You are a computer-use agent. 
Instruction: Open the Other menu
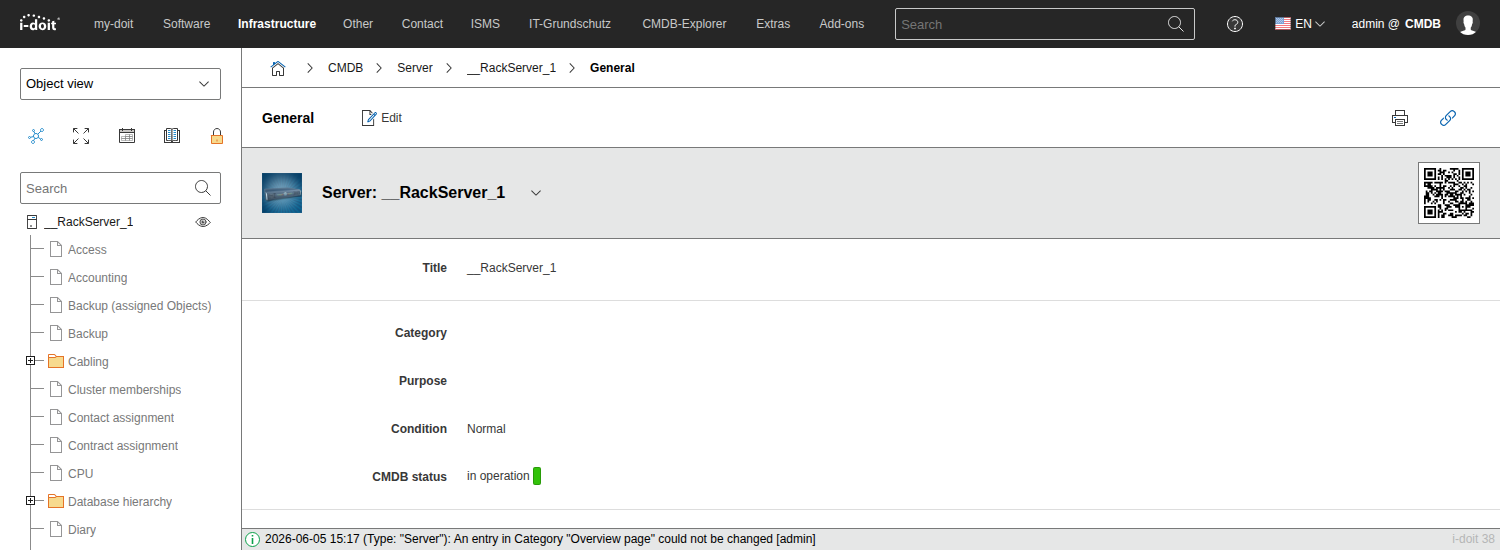358,24
